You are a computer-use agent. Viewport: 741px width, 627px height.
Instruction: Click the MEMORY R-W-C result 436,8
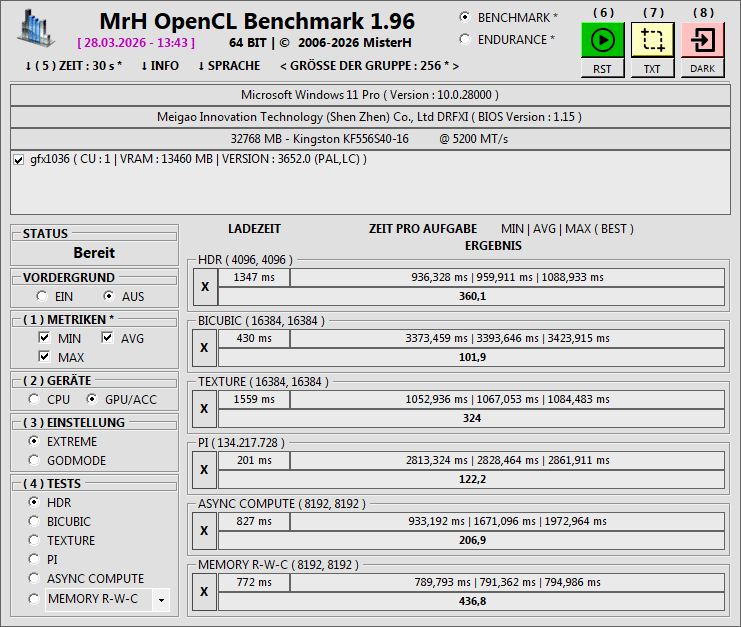point(472,601)
